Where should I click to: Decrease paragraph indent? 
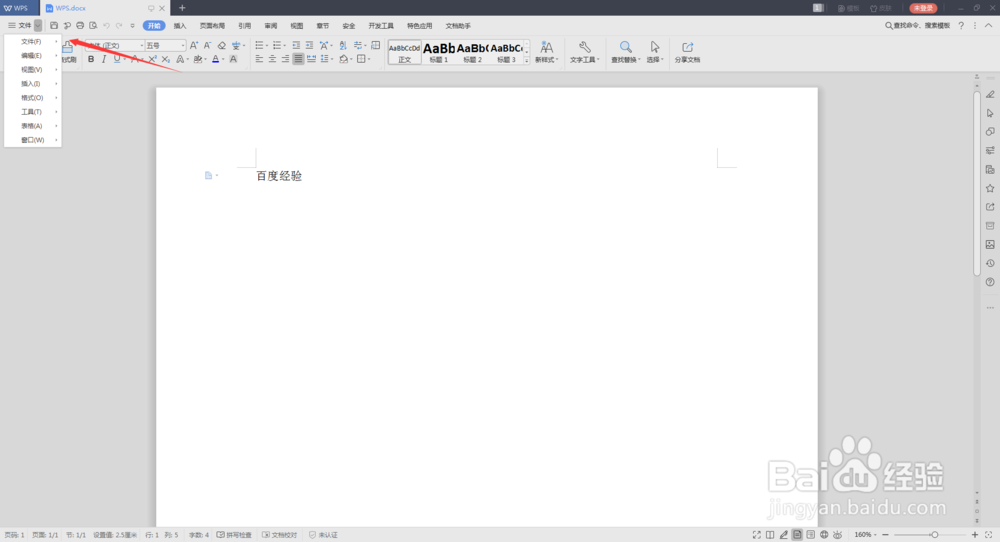coord(296,45)
